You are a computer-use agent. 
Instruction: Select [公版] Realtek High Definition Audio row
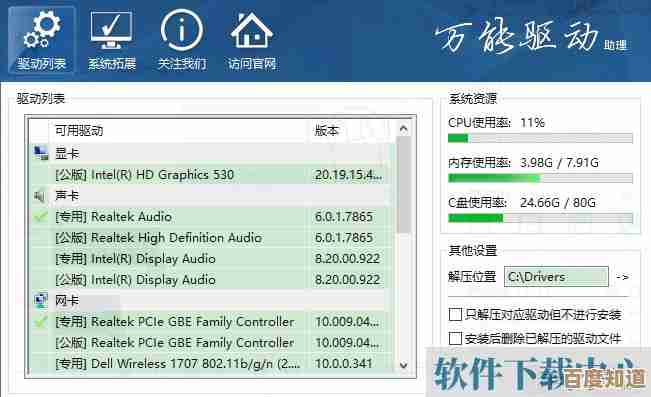click(x=210, y=238)
